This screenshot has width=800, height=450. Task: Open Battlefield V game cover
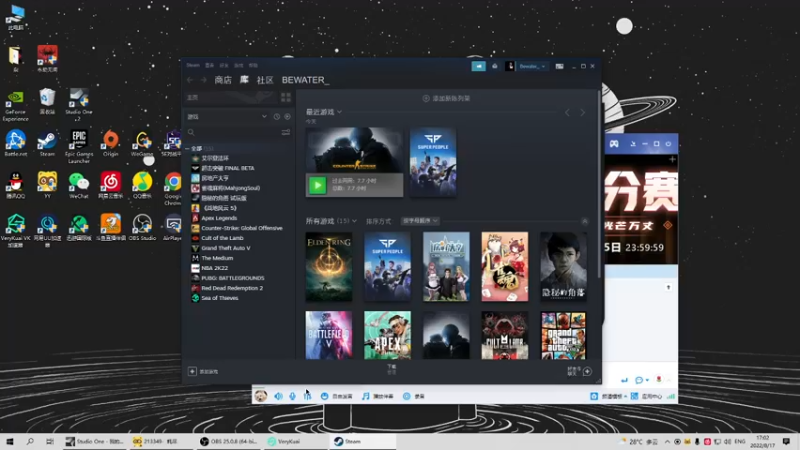[x=329, y=335]
